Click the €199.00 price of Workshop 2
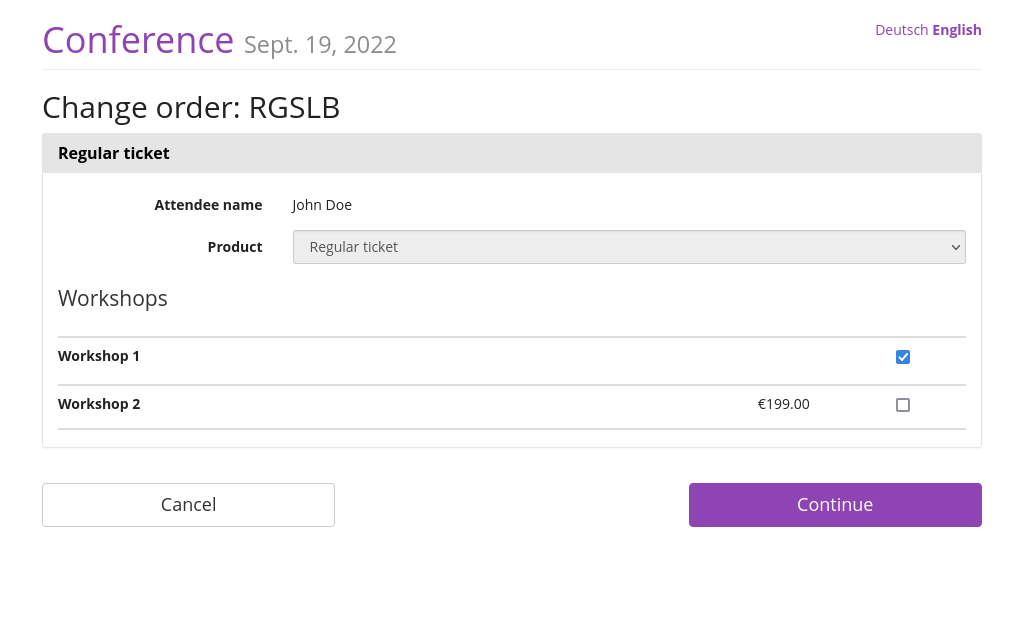1024x641 pixels. pos(783,404)
